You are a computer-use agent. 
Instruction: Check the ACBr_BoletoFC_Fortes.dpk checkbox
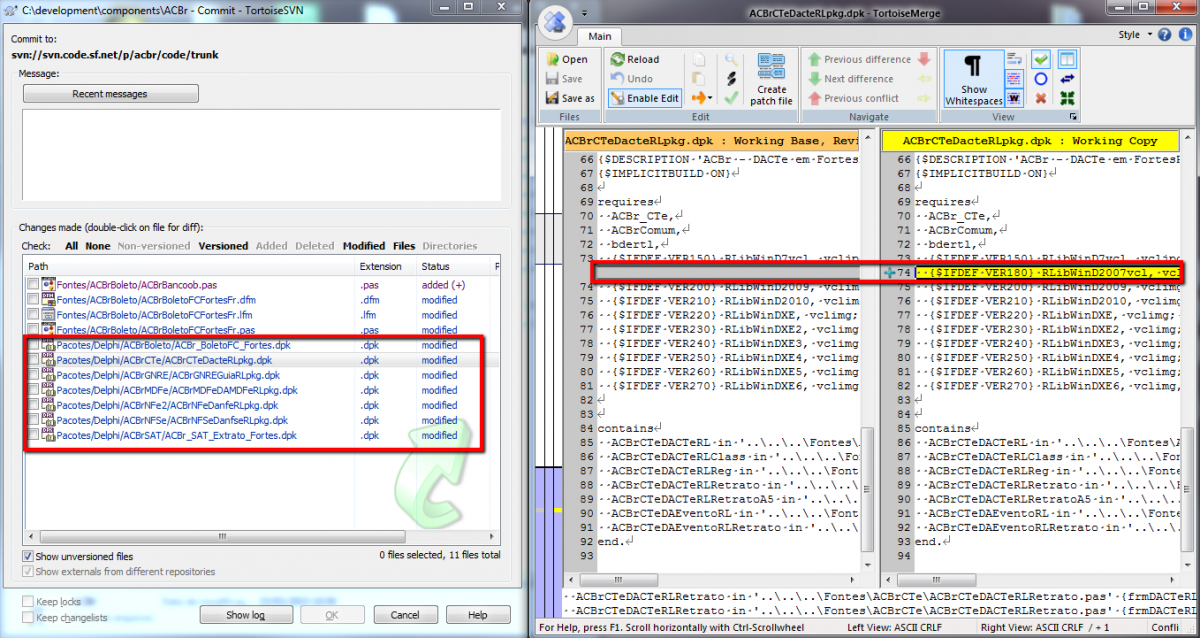tap(33, 345)
